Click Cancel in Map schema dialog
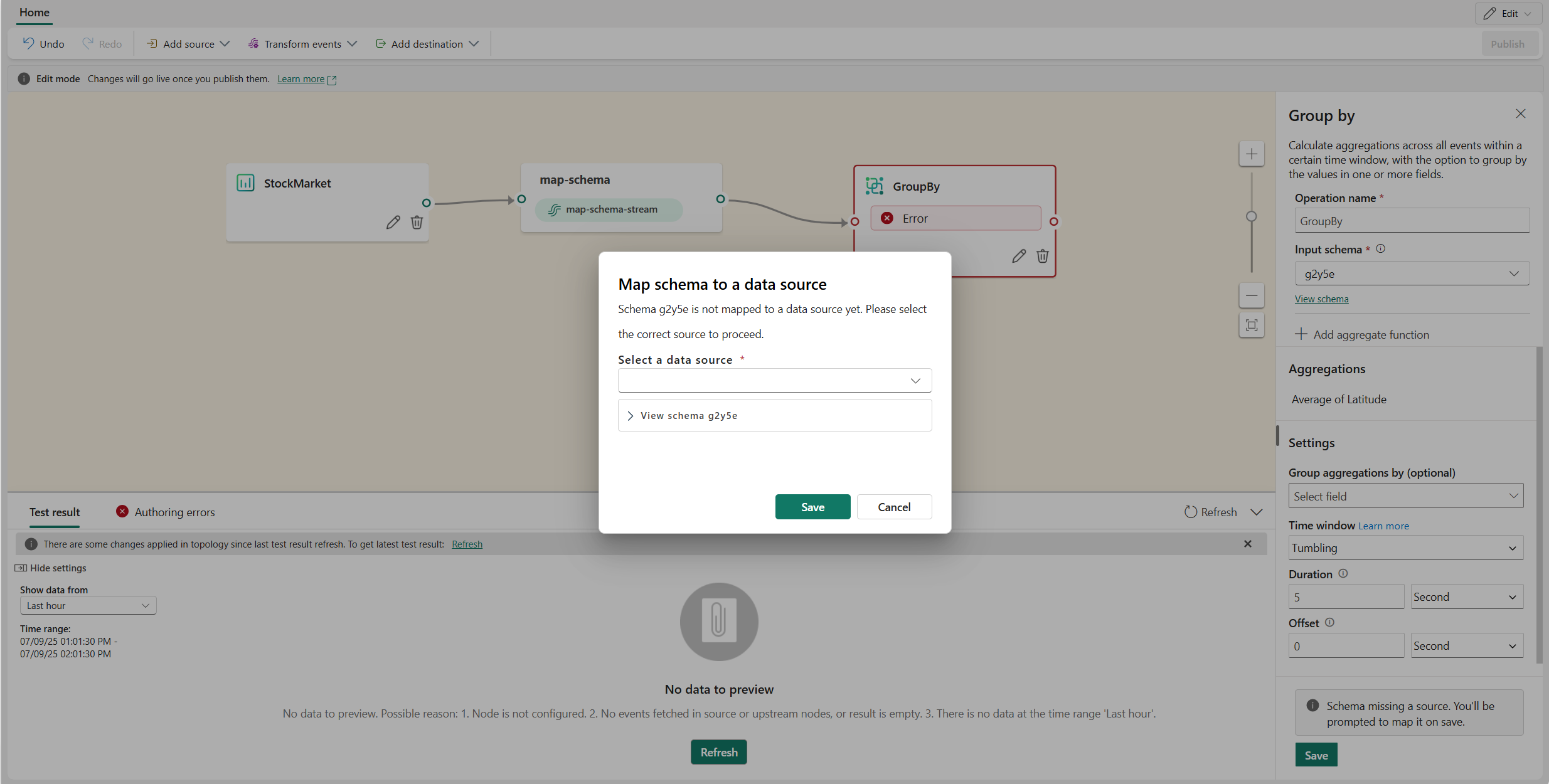Viewport: 1549px width, 784px height. 893,507
